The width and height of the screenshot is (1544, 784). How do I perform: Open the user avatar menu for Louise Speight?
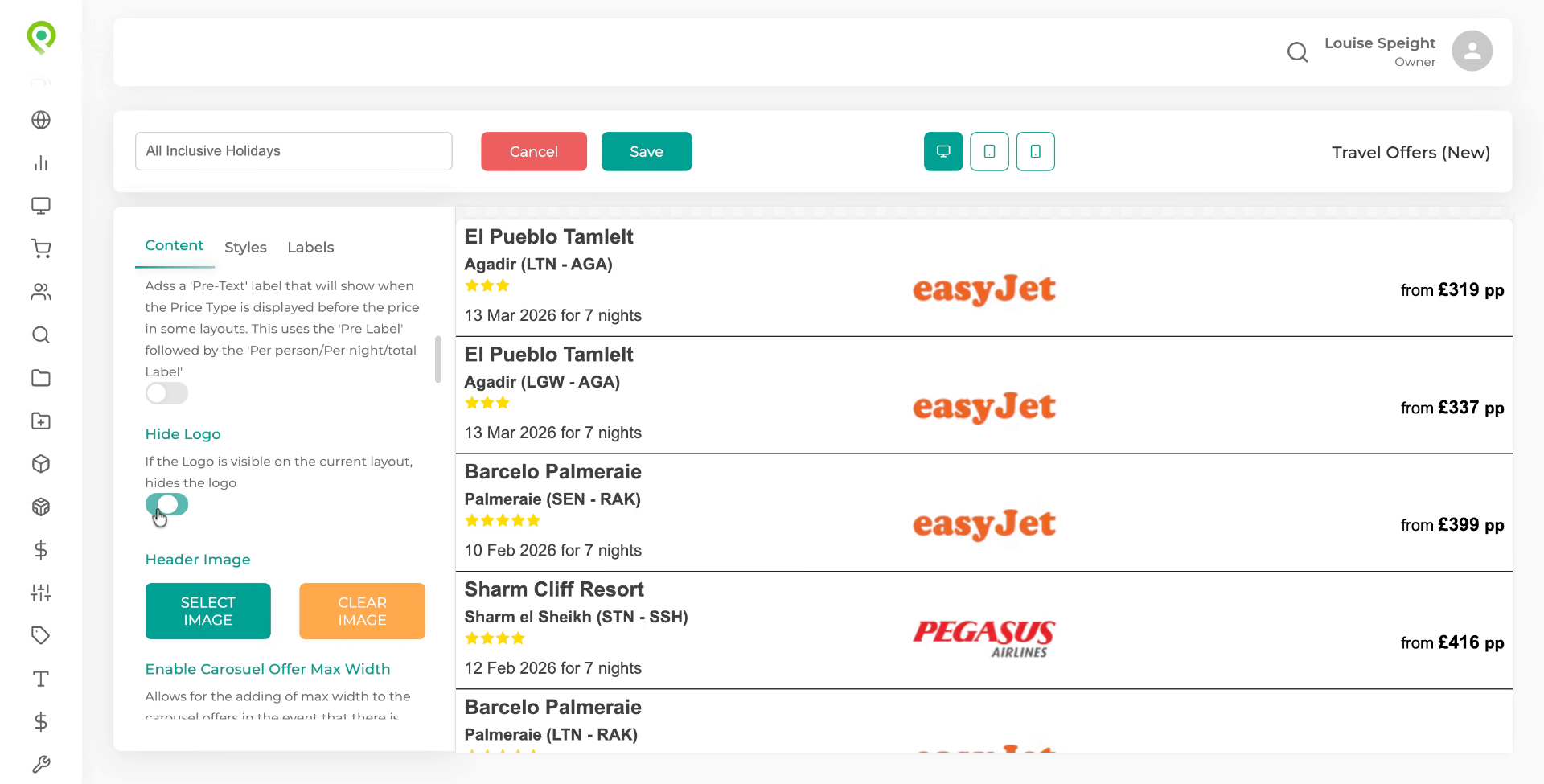(1472, 51)
